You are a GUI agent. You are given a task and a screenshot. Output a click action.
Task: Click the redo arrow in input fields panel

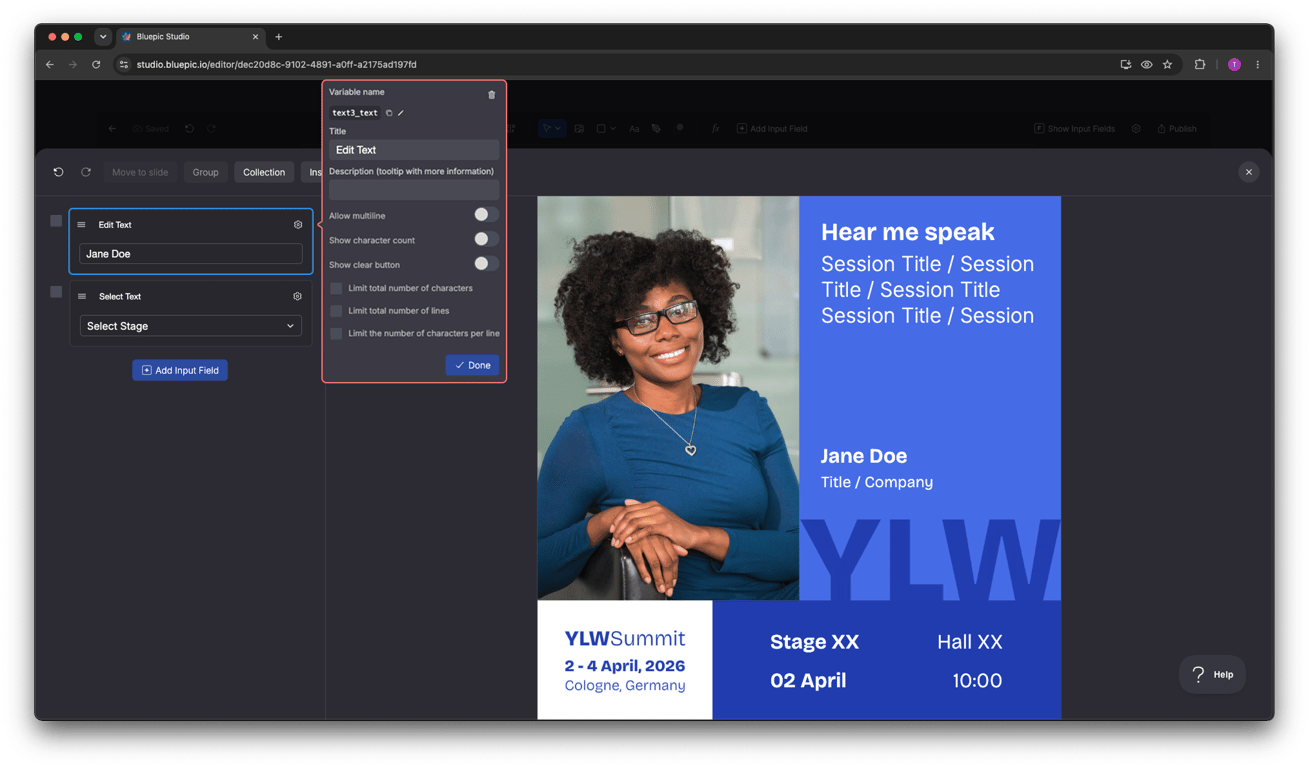pos(86,172)
